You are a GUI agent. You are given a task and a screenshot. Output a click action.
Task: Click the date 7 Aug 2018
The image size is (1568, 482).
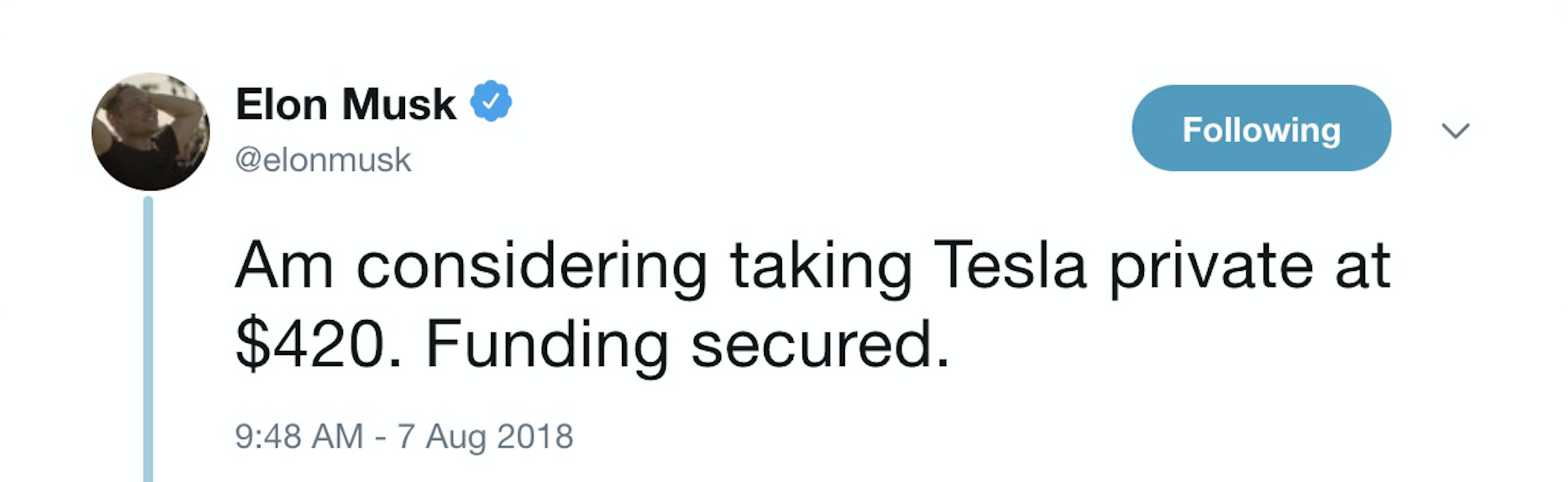(x=485, y=436)
